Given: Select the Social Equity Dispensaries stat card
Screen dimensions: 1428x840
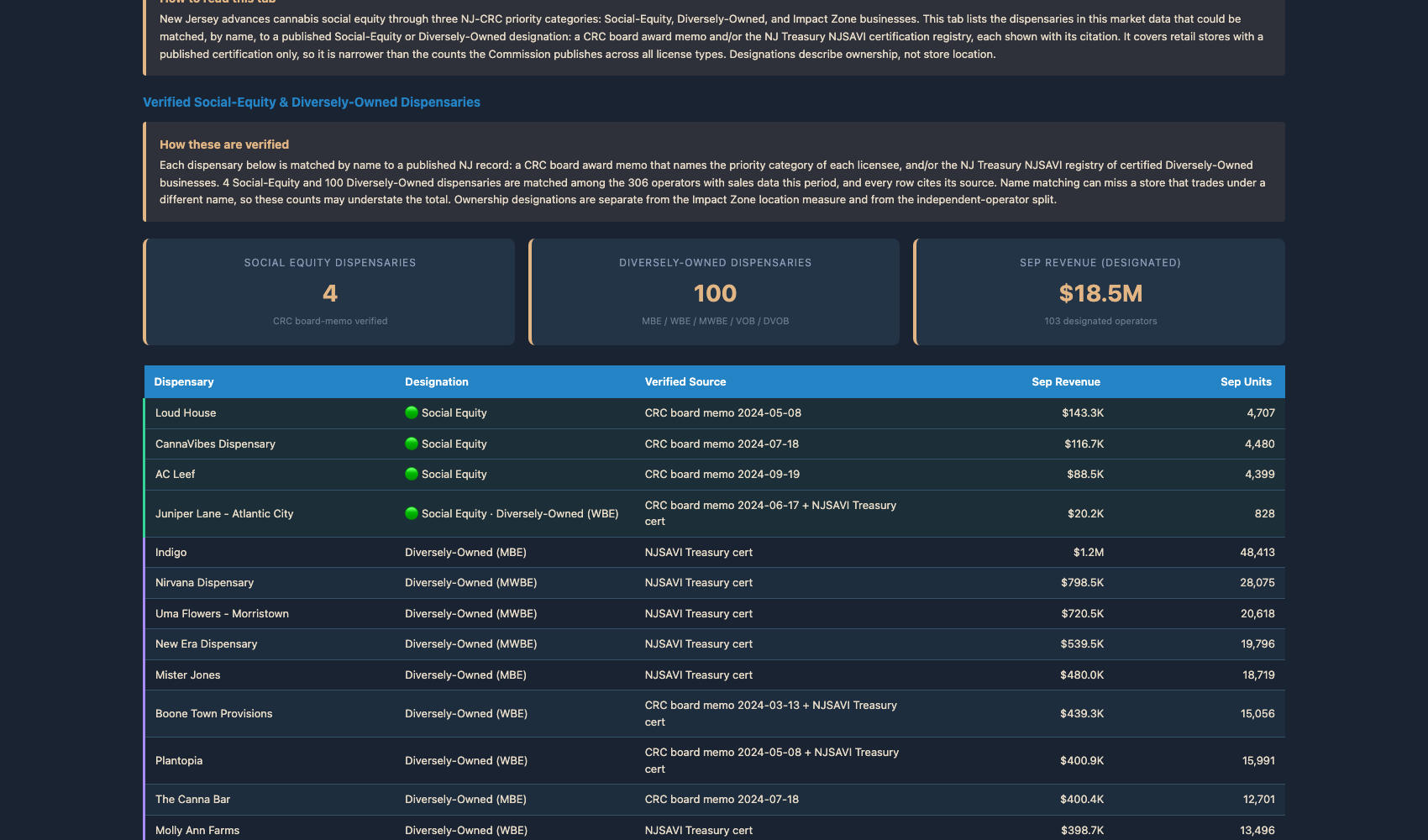Looking at the screenshot, I should (329, 291).
